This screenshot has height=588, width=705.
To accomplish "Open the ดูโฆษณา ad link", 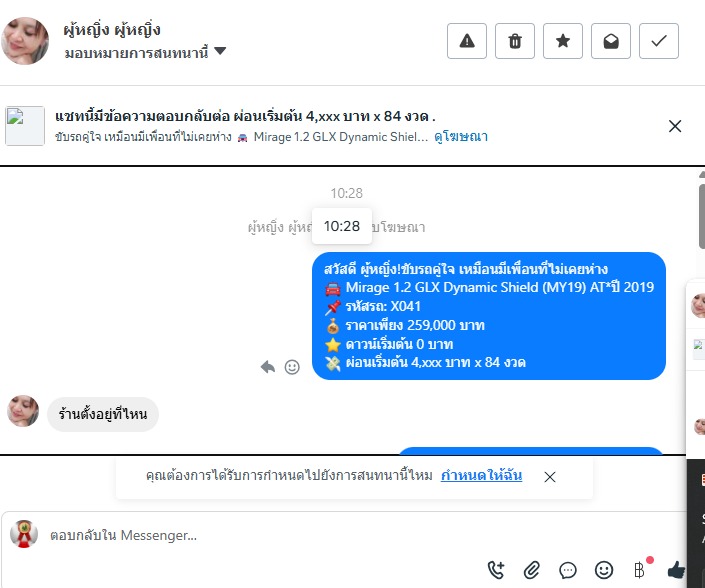I will coord(461,137).
